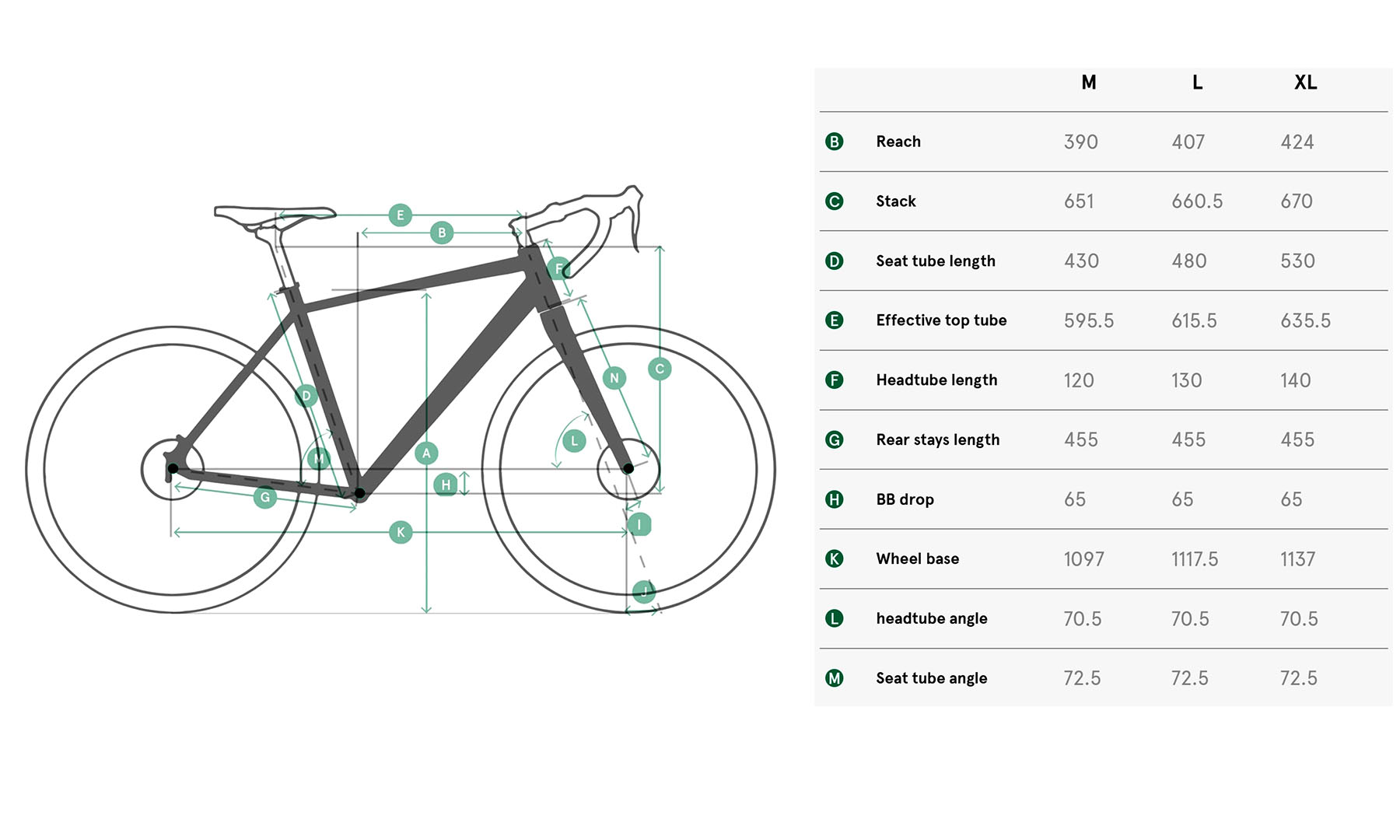Image resolution: width=1400 pixels, height=840 pixels.
Task: Click the Wheel base row label
Action: pos(918,559)
